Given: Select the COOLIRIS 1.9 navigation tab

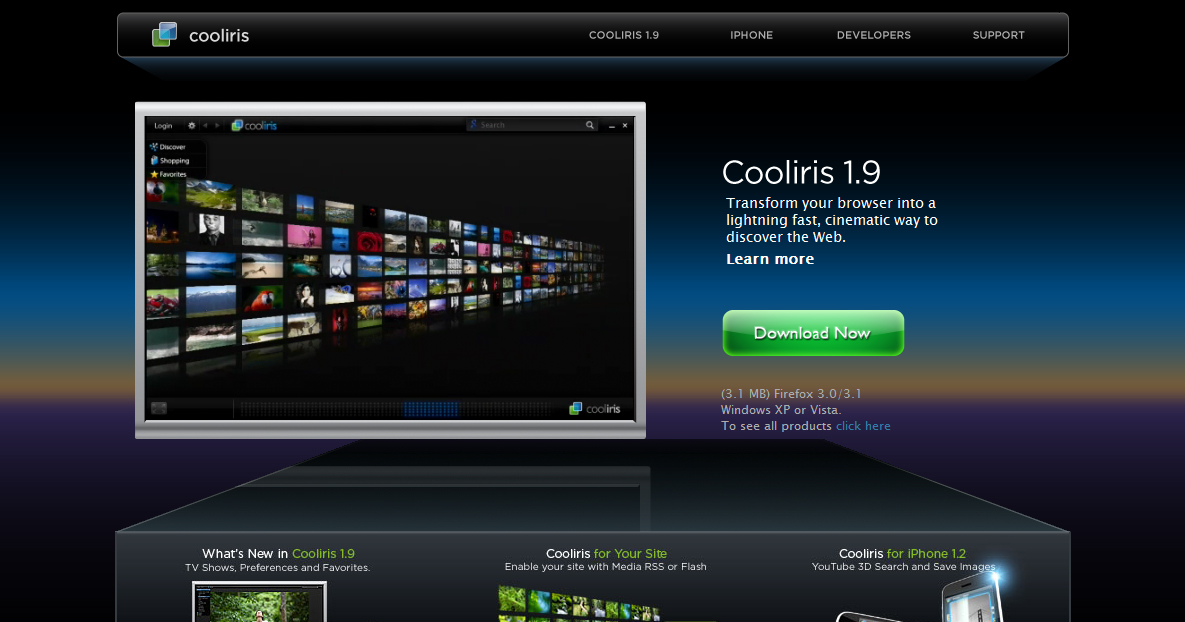Looking at the screenshot, I should pyautogui.click(x=624, y=35).
